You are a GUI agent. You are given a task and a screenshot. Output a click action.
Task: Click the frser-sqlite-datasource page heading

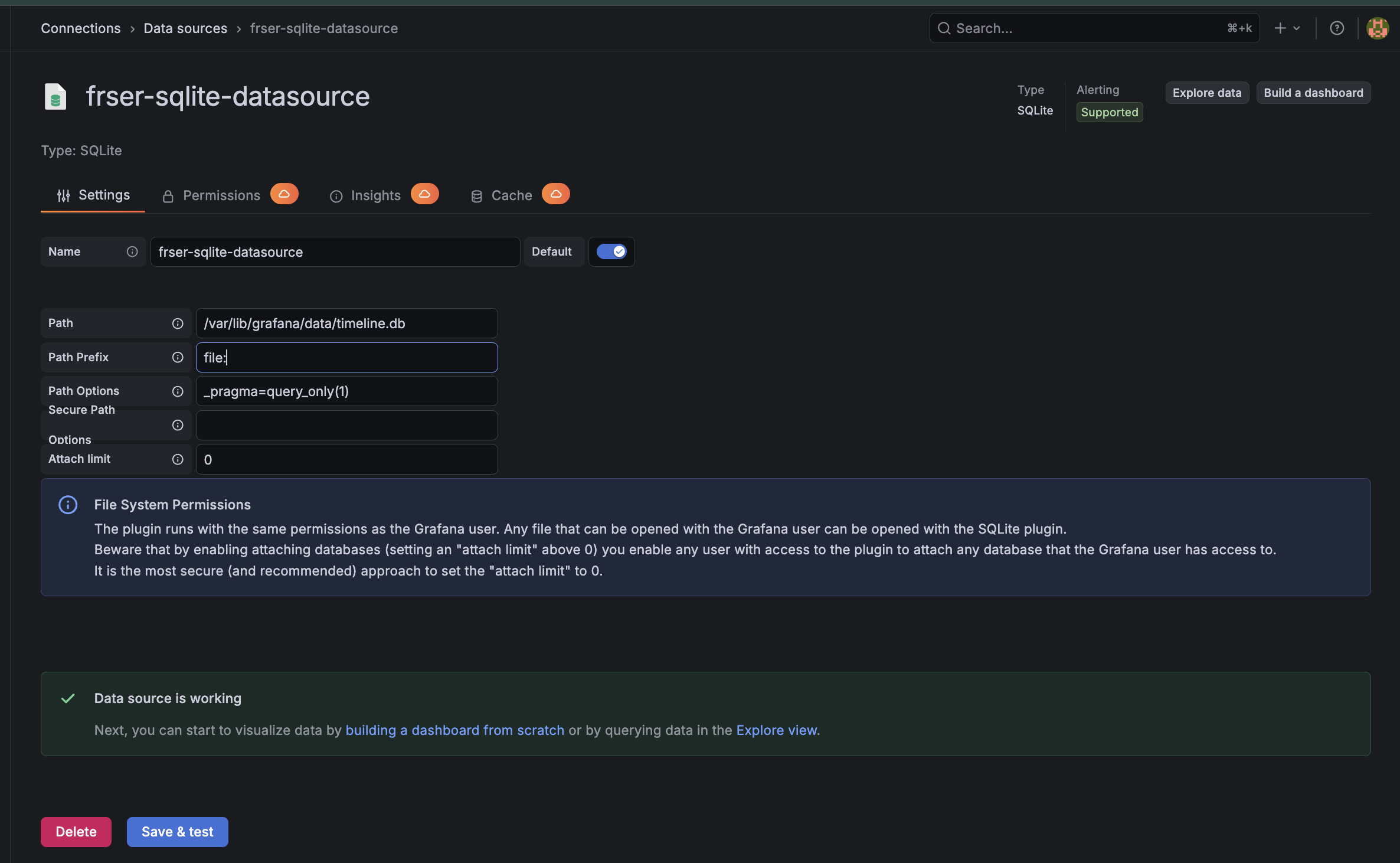pos(228,96)
